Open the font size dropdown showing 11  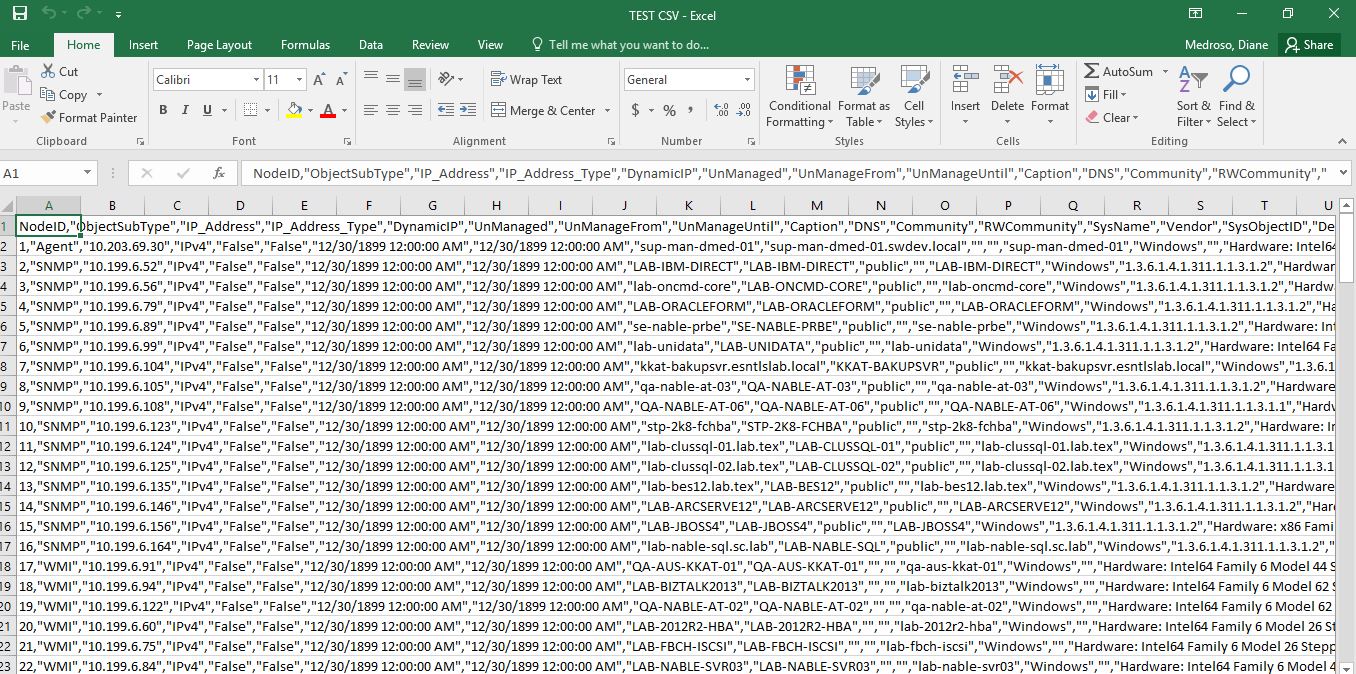(x=300, y=79)
